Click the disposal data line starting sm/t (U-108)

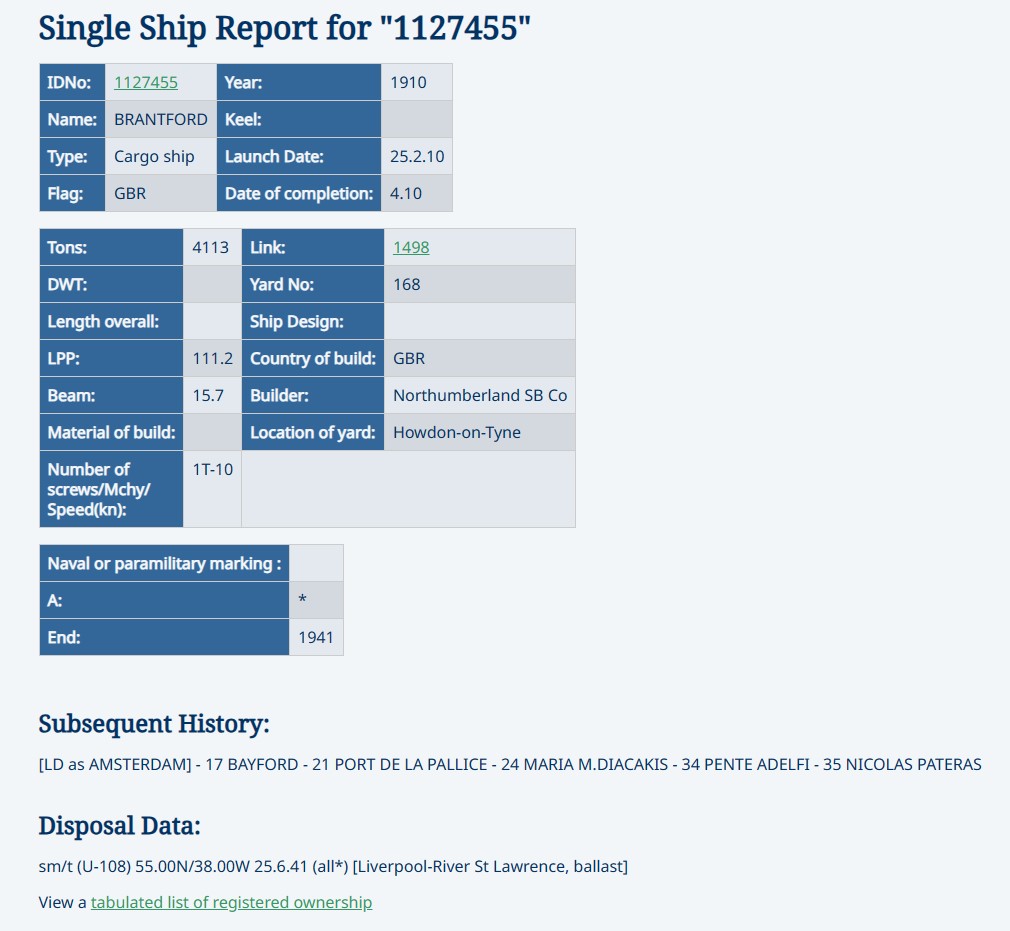coord(333,866)
